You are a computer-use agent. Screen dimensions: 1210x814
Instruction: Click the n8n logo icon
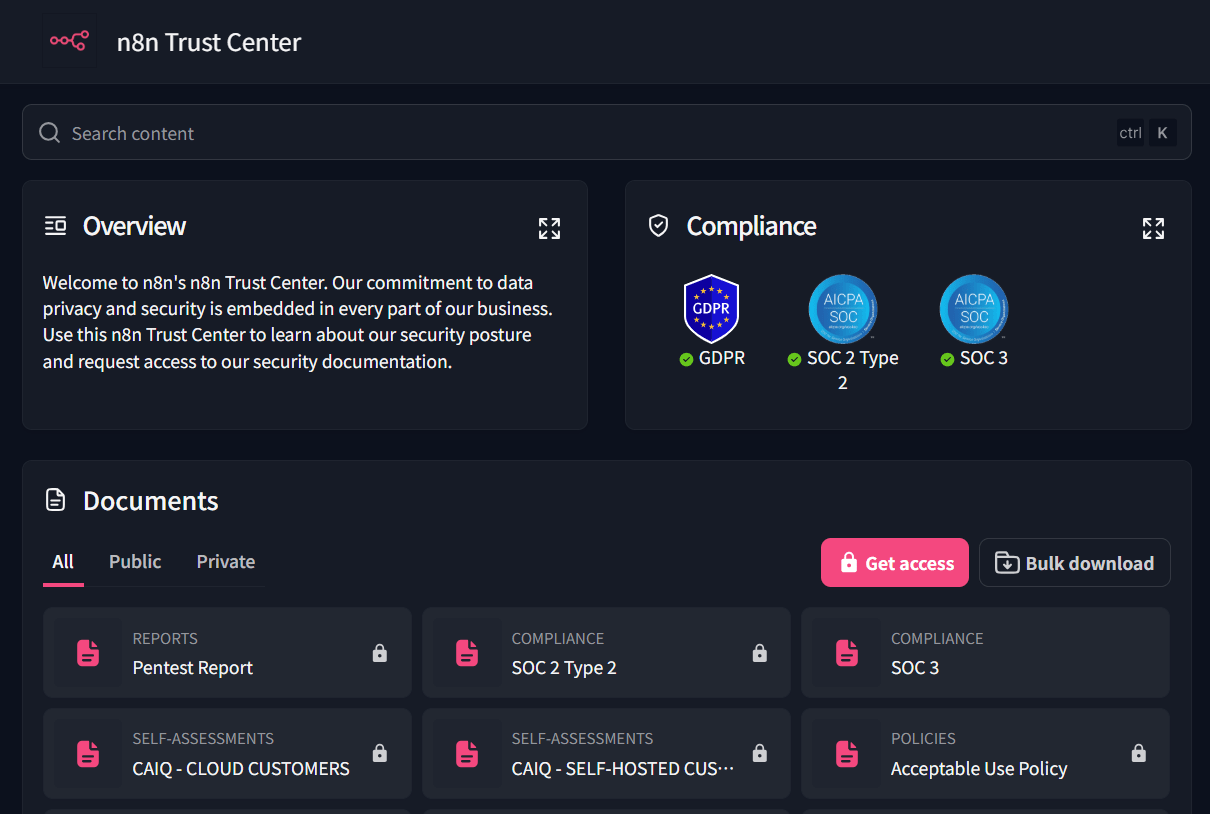tap(70, 41)
